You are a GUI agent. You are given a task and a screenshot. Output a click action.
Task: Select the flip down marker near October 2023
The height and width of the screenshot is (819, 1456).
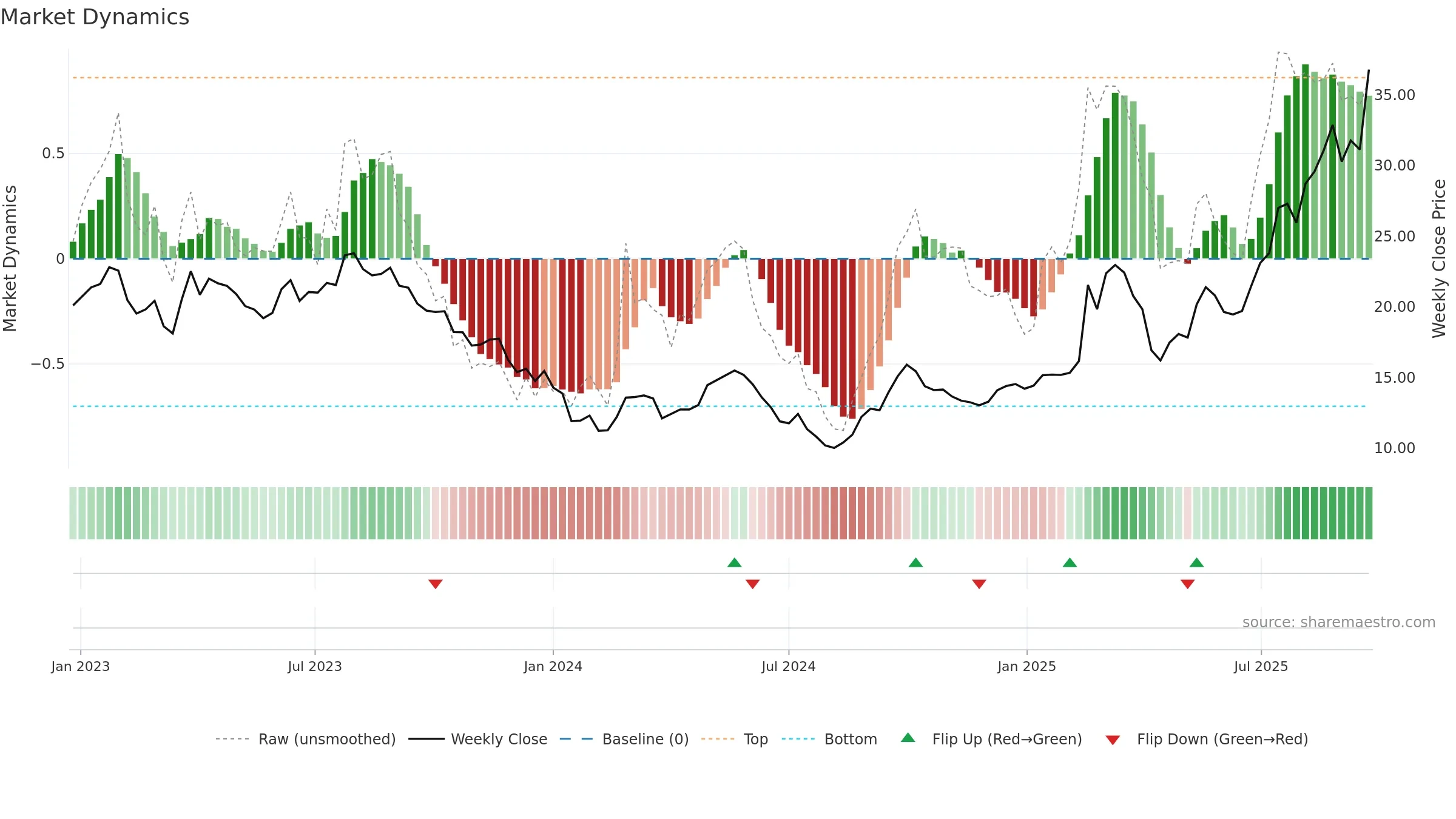coord(436,584)
